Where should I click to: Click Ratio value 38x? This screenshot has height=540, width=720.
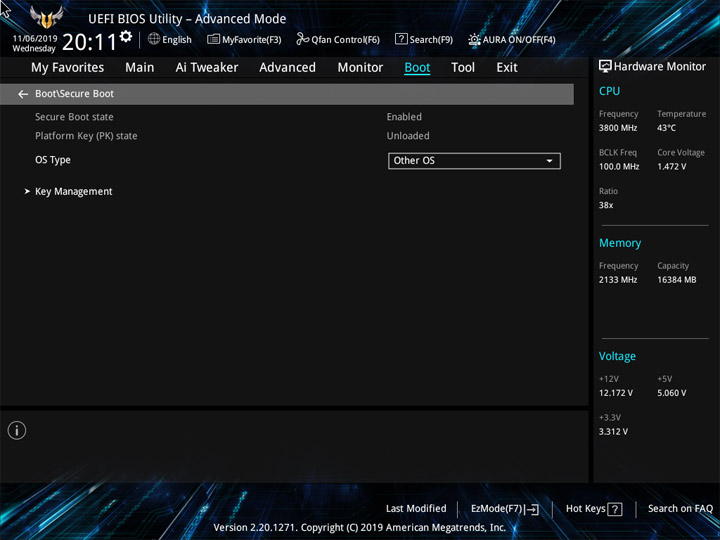point(606,205)
